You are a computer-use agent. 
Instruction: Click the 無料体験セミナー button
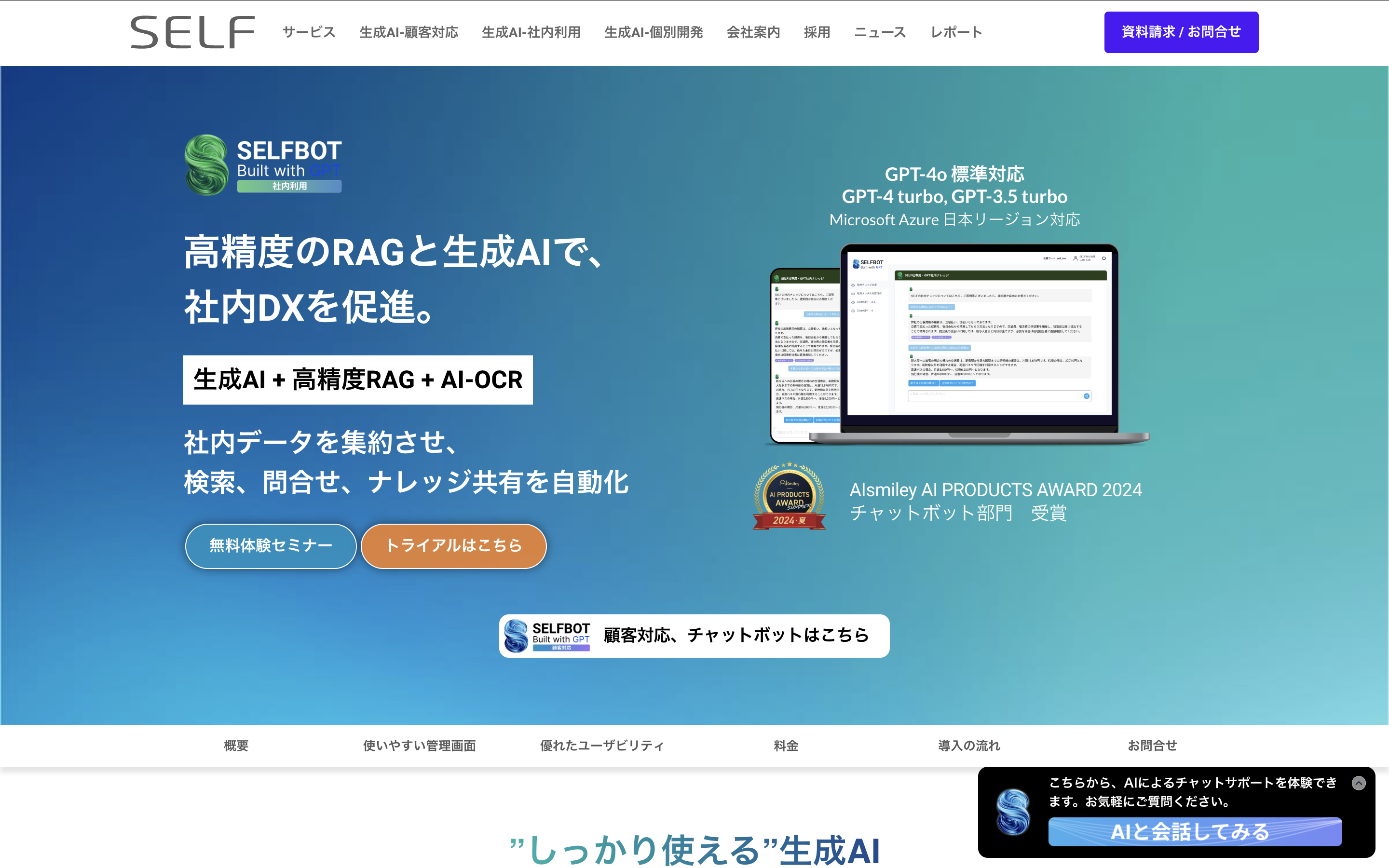coord(271,545)
